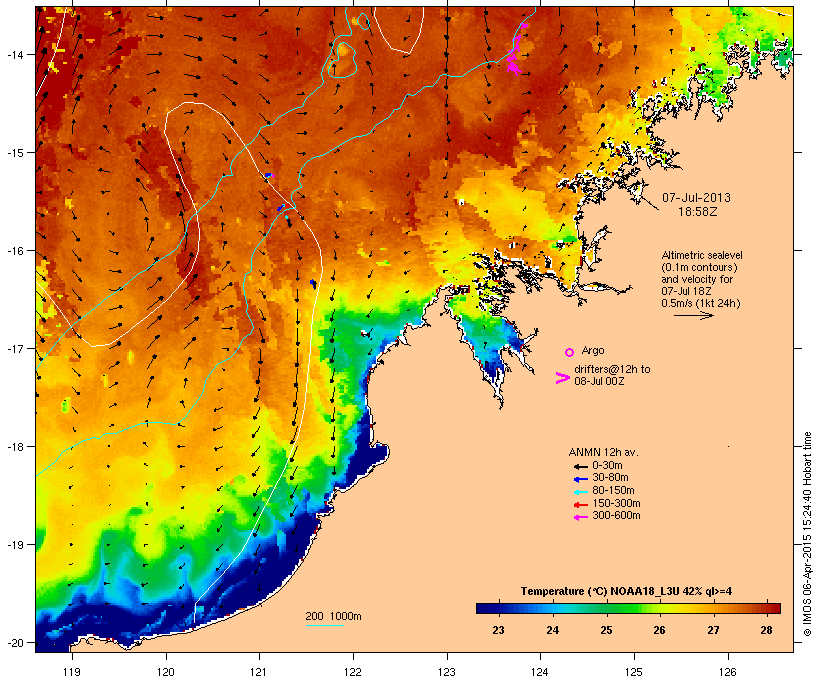
Task: Click latitude axis label -17
Action: pyautogui.click(x=14, y=349)
